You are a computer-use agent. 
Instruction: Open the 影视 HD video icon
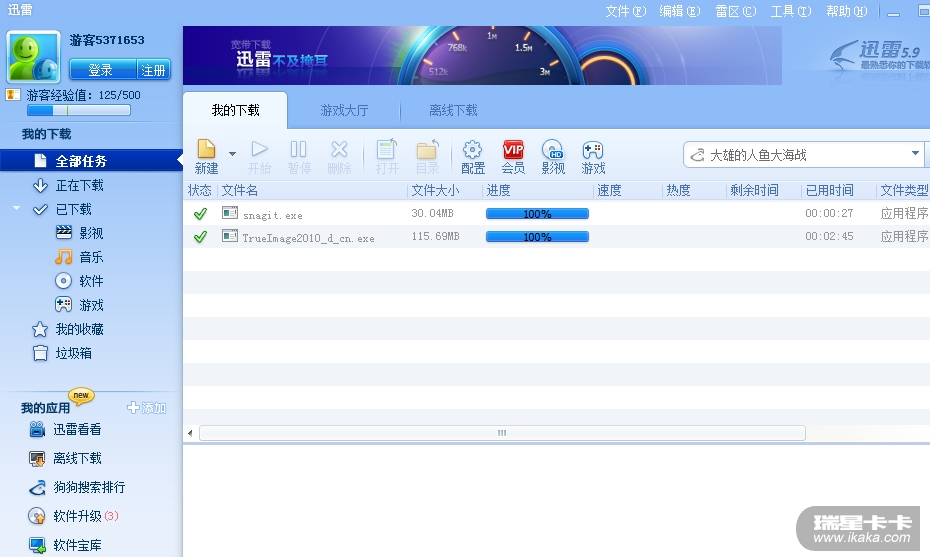(x=553, y=157)
